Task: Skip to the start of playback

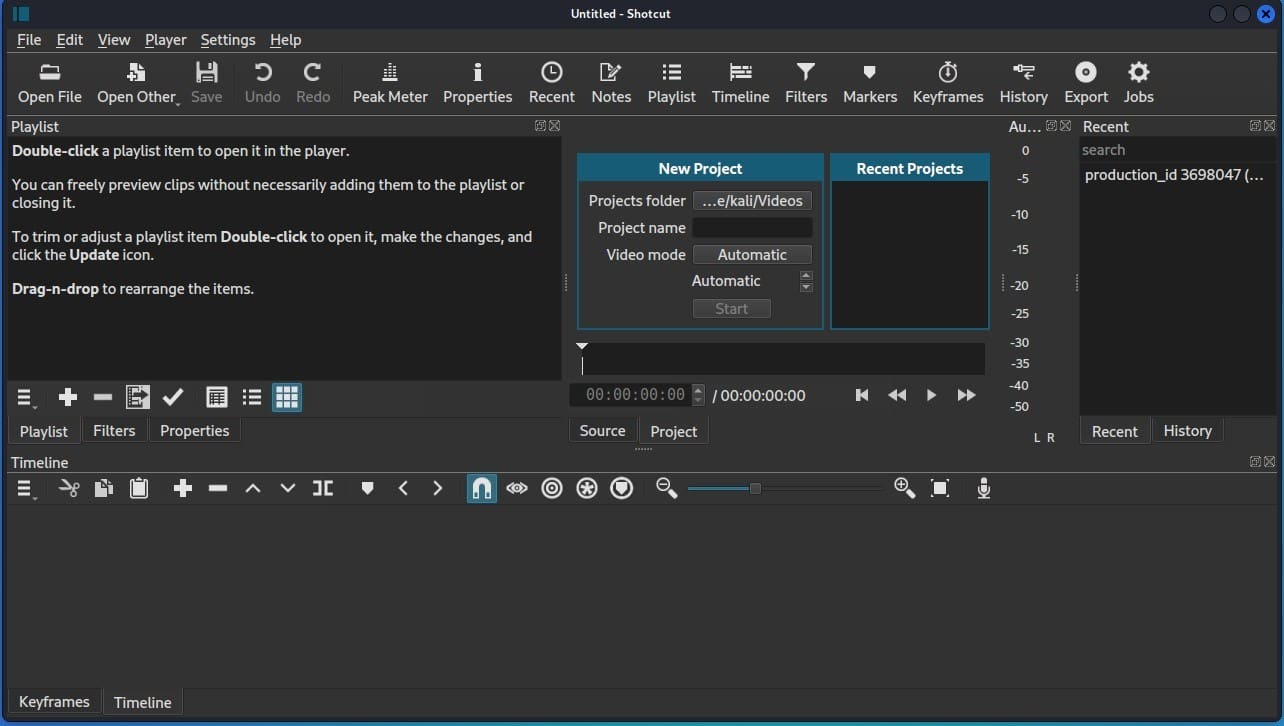Action: 862,395
